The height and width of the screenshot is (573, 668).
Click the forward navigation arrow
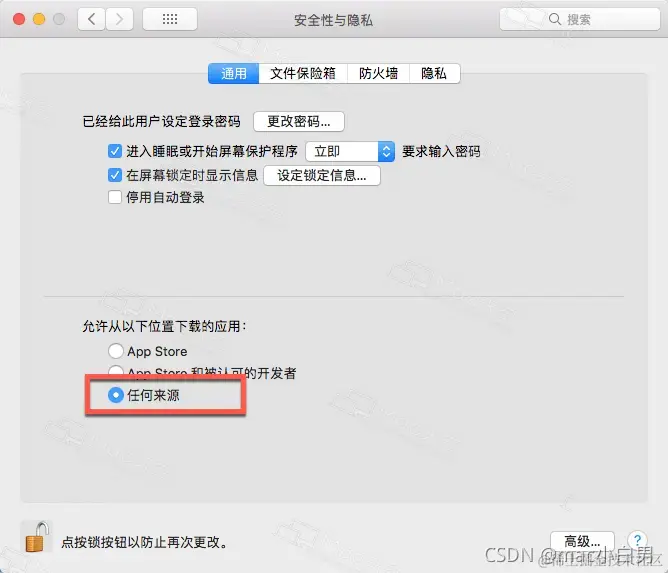119,19
